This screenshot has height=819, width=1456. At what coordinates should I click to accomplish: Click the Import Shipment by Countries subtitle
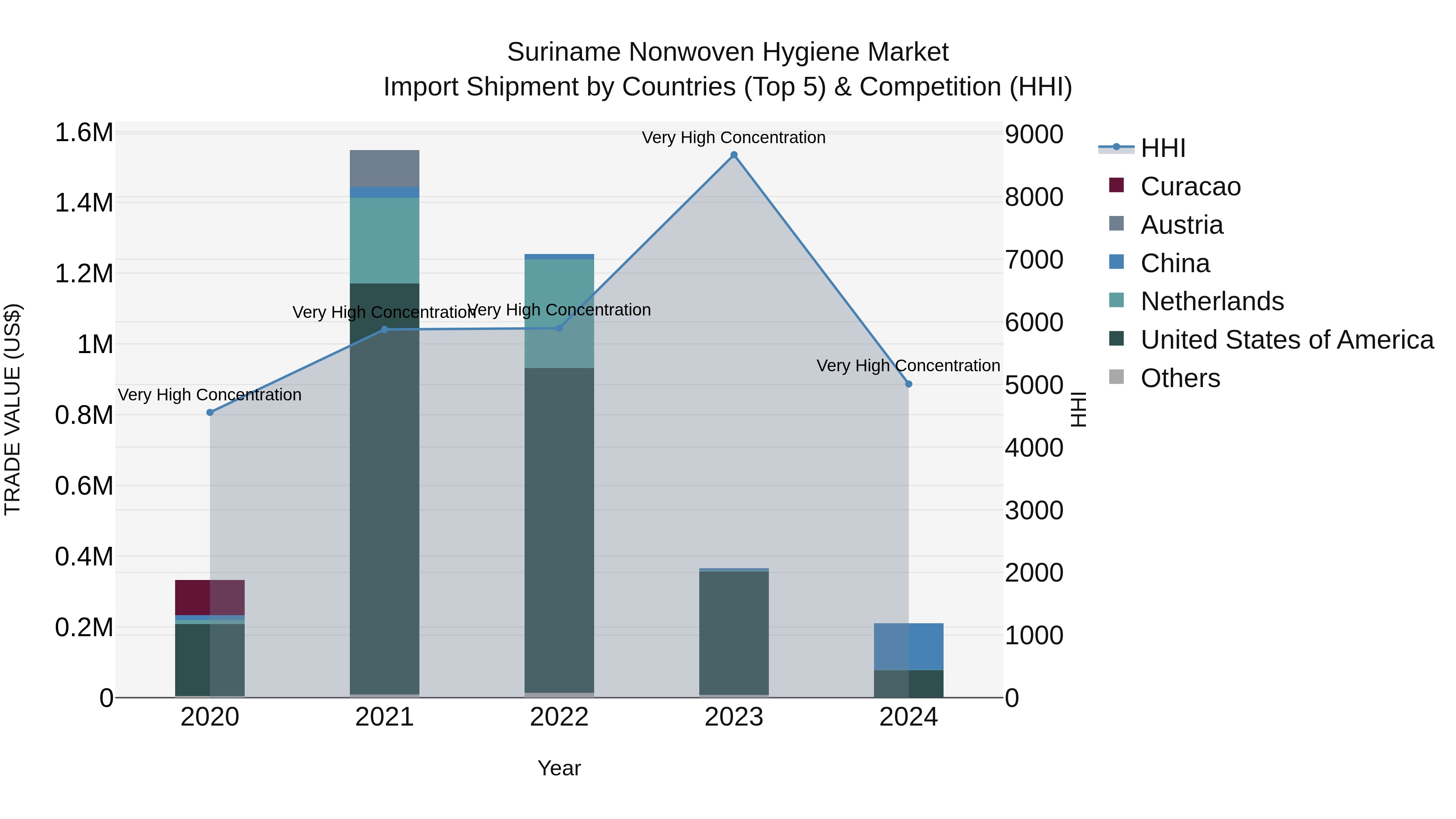pyautogui.click(x=728, y=87)
